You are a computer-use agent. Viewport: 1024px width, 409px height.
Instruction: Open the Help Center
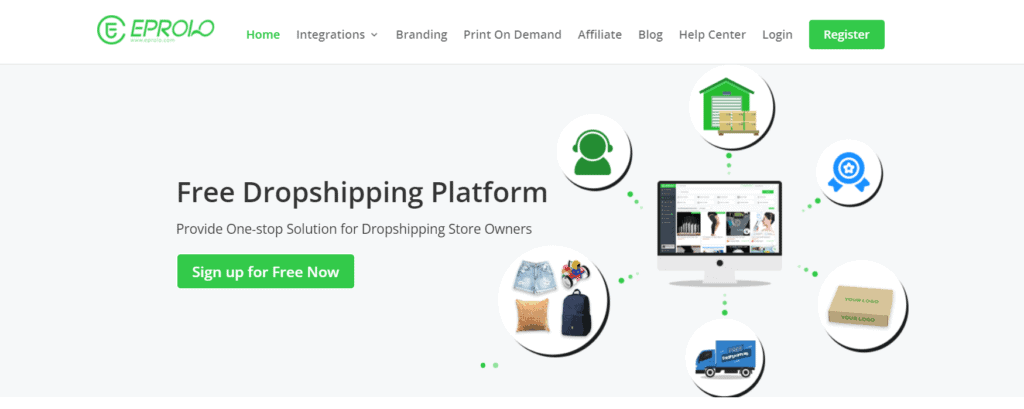coord(712,35)
